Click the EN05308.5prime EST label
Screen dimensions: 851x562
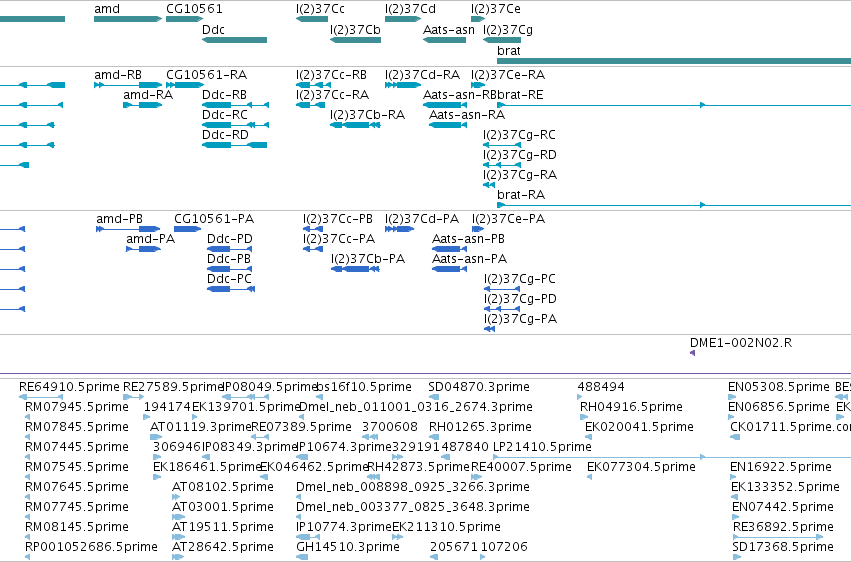pos(779,387)
